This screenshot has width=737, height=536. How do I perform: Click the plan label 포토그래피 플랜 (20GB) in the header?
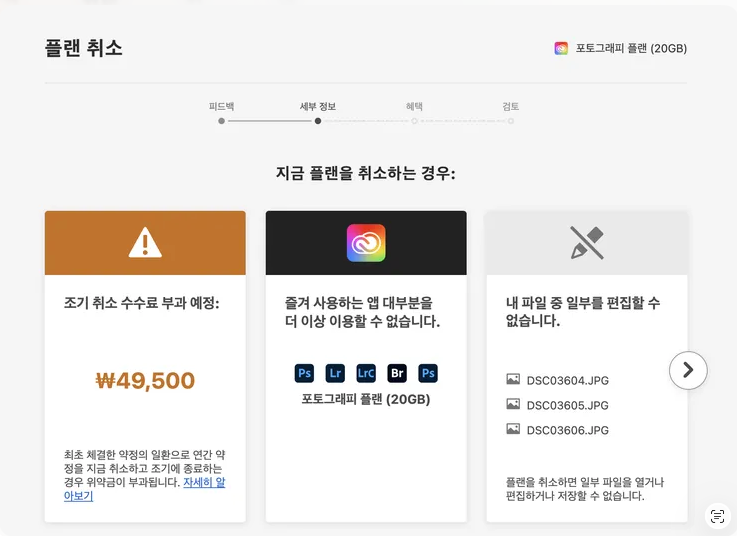631,48
